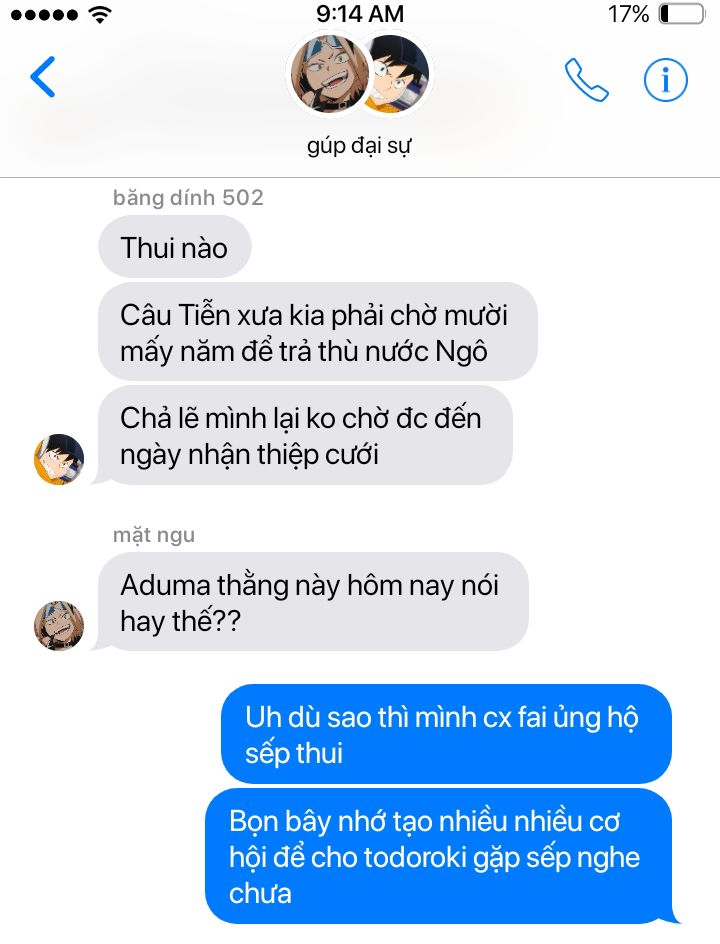Select blue "Uh dù sao thì" message
The width and height of the screenshot is (720, 944).
coord(446,734)
